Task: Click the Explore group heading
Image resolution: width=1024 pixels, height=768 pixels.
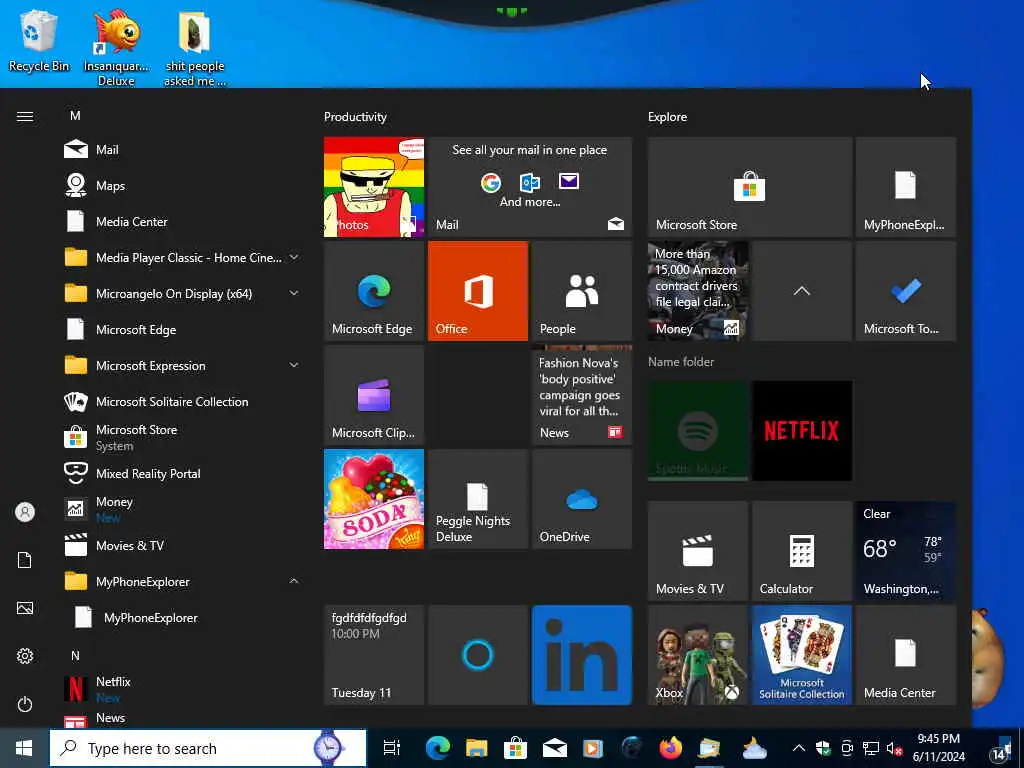Action: coord(667,117)
